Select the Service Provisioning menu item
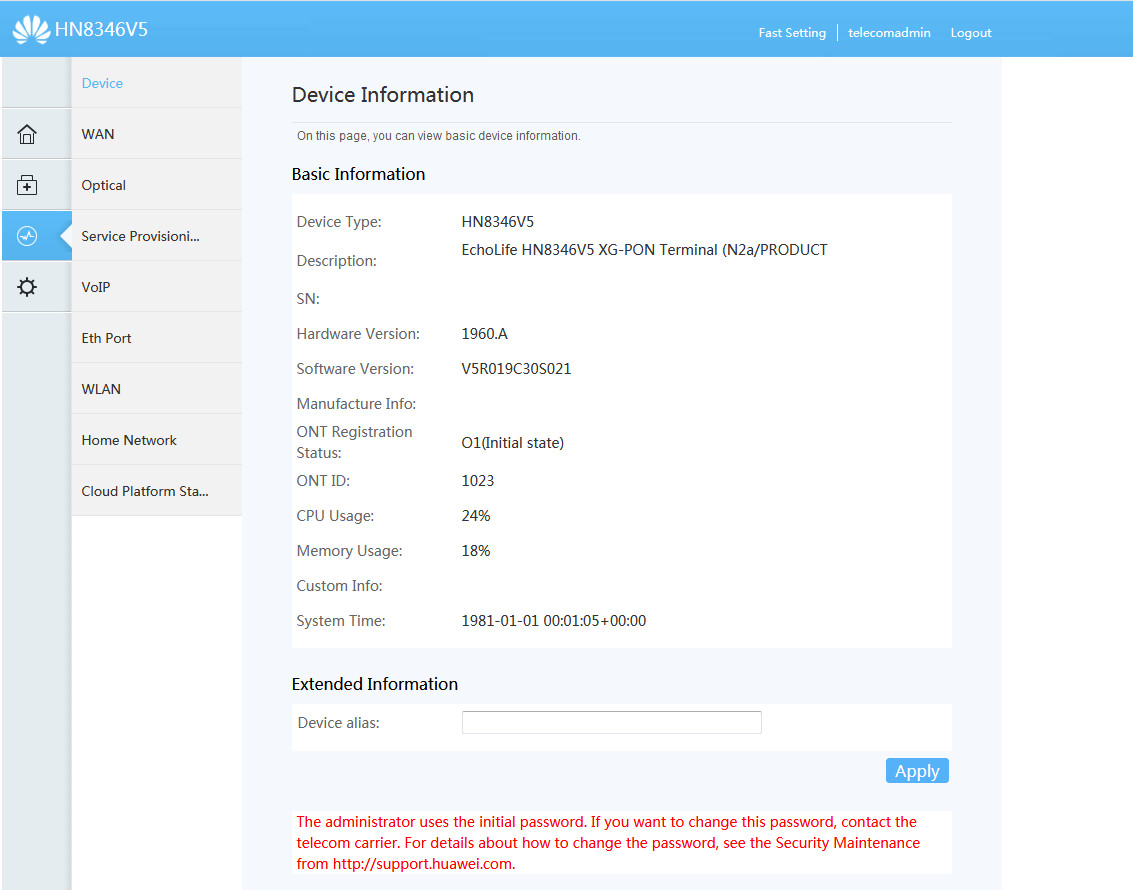1133x890 pixels. (x=141, y=236)
